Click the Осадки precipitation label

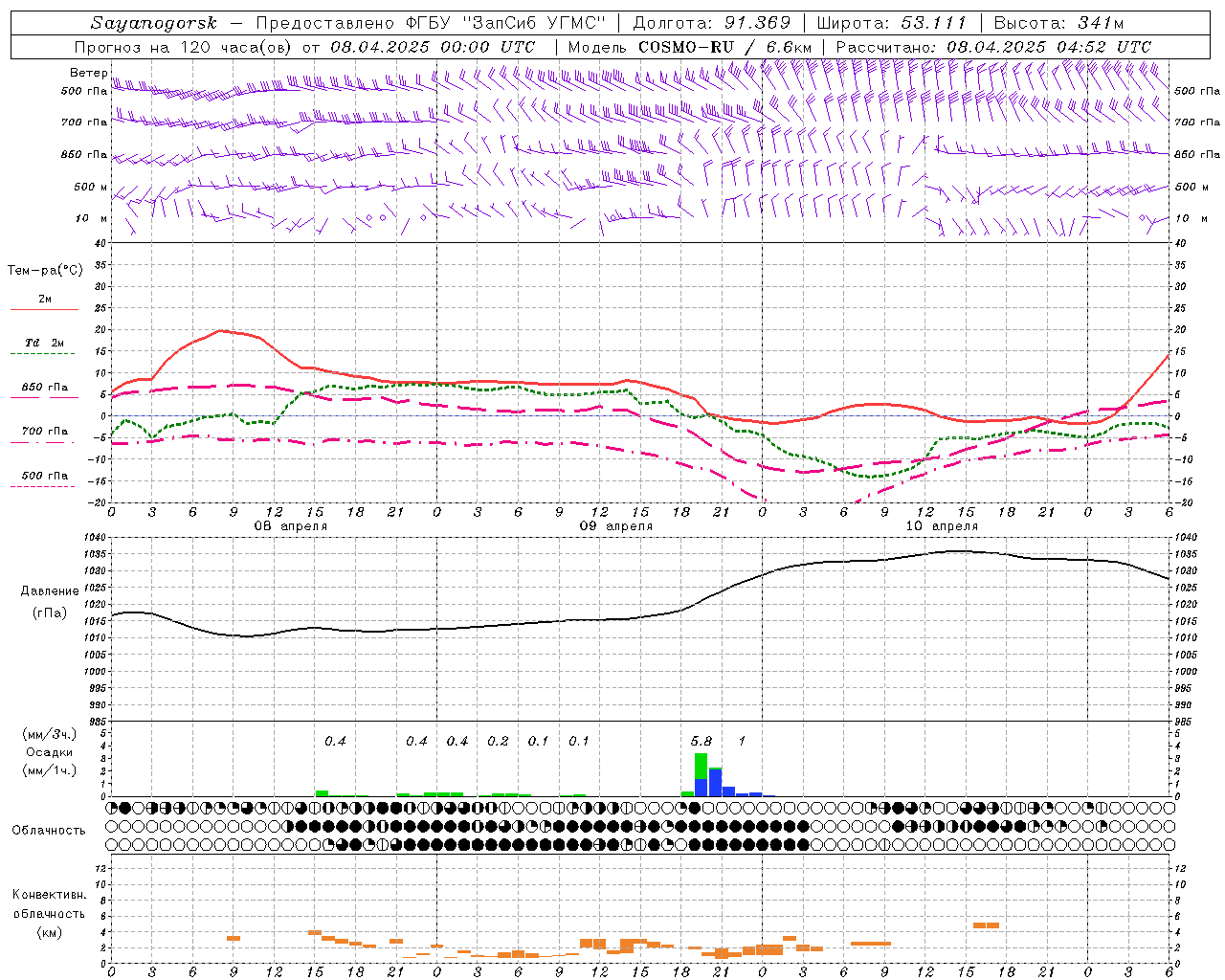[48, 752]
